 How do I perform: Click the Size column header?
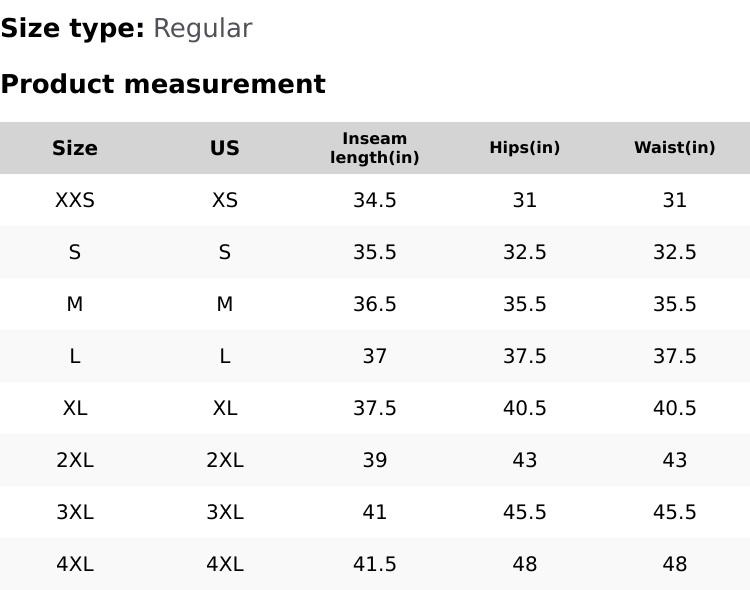click(75, 148)
